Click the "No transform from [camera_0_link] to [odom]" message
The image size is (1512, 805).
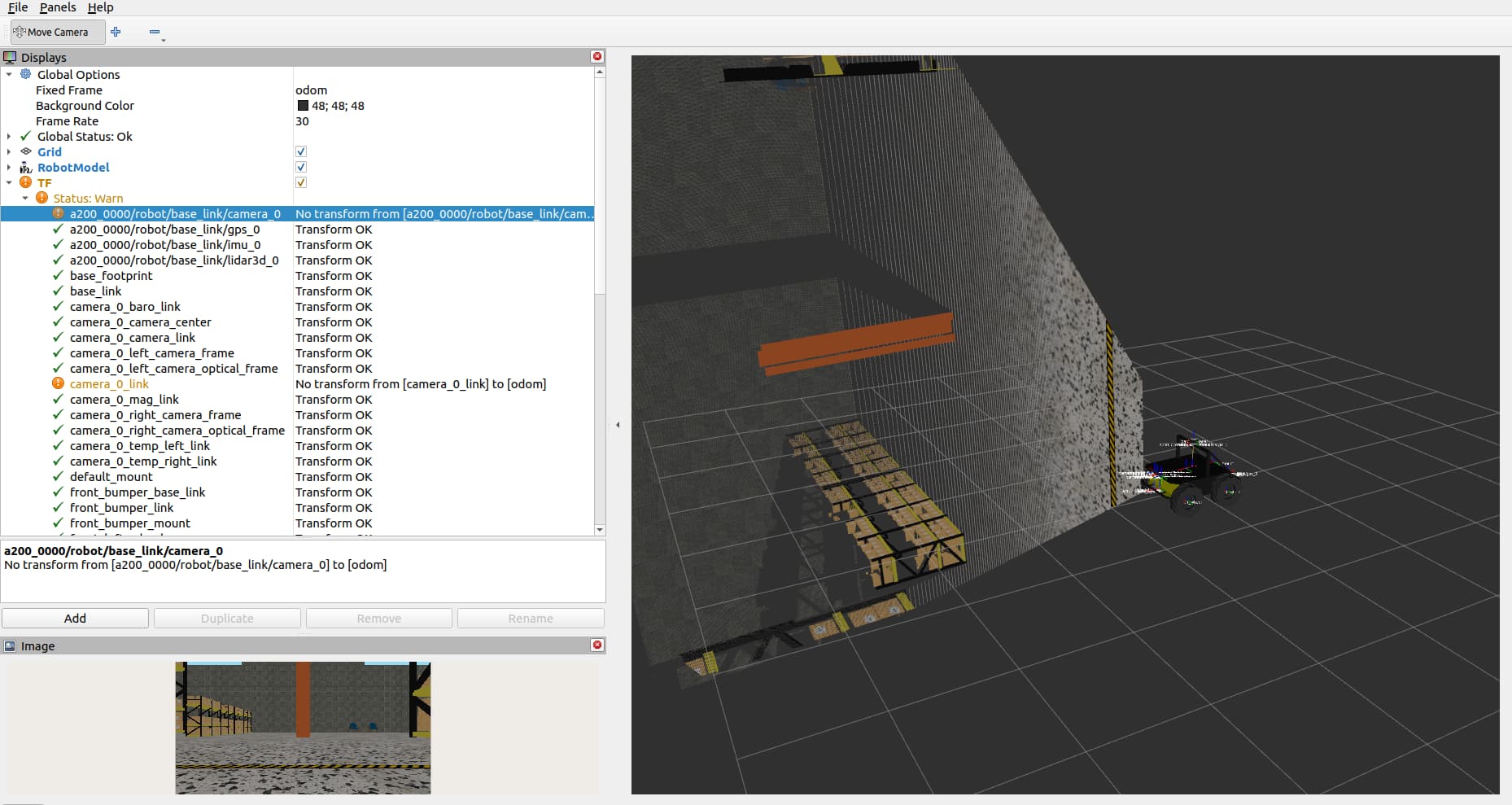tap(421, 383)
